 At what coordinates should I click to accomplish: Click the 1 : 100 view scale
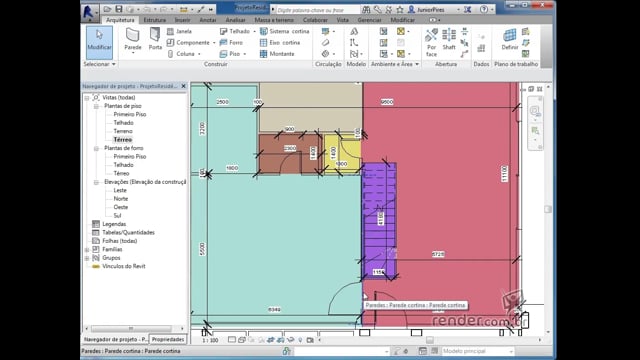click(210, 340)
